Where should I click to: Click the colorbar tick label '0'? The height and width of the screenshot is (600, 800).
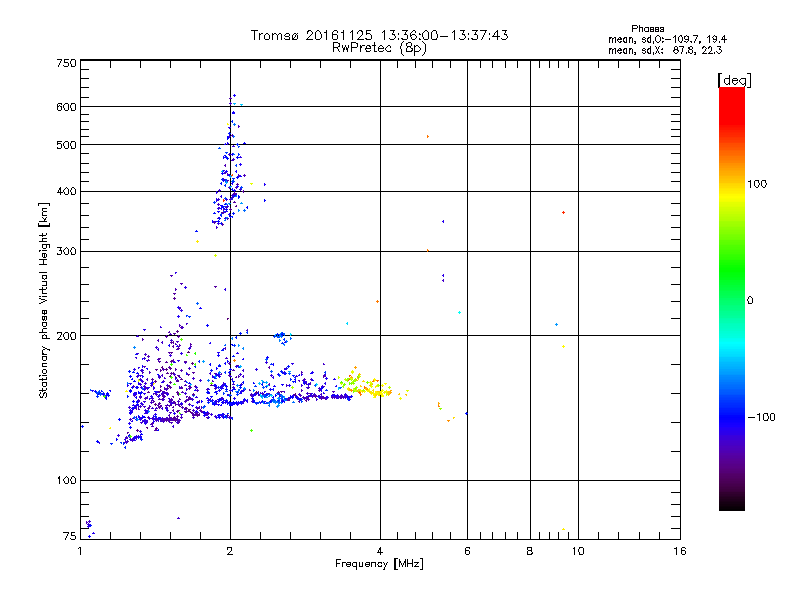click(749, 301)
